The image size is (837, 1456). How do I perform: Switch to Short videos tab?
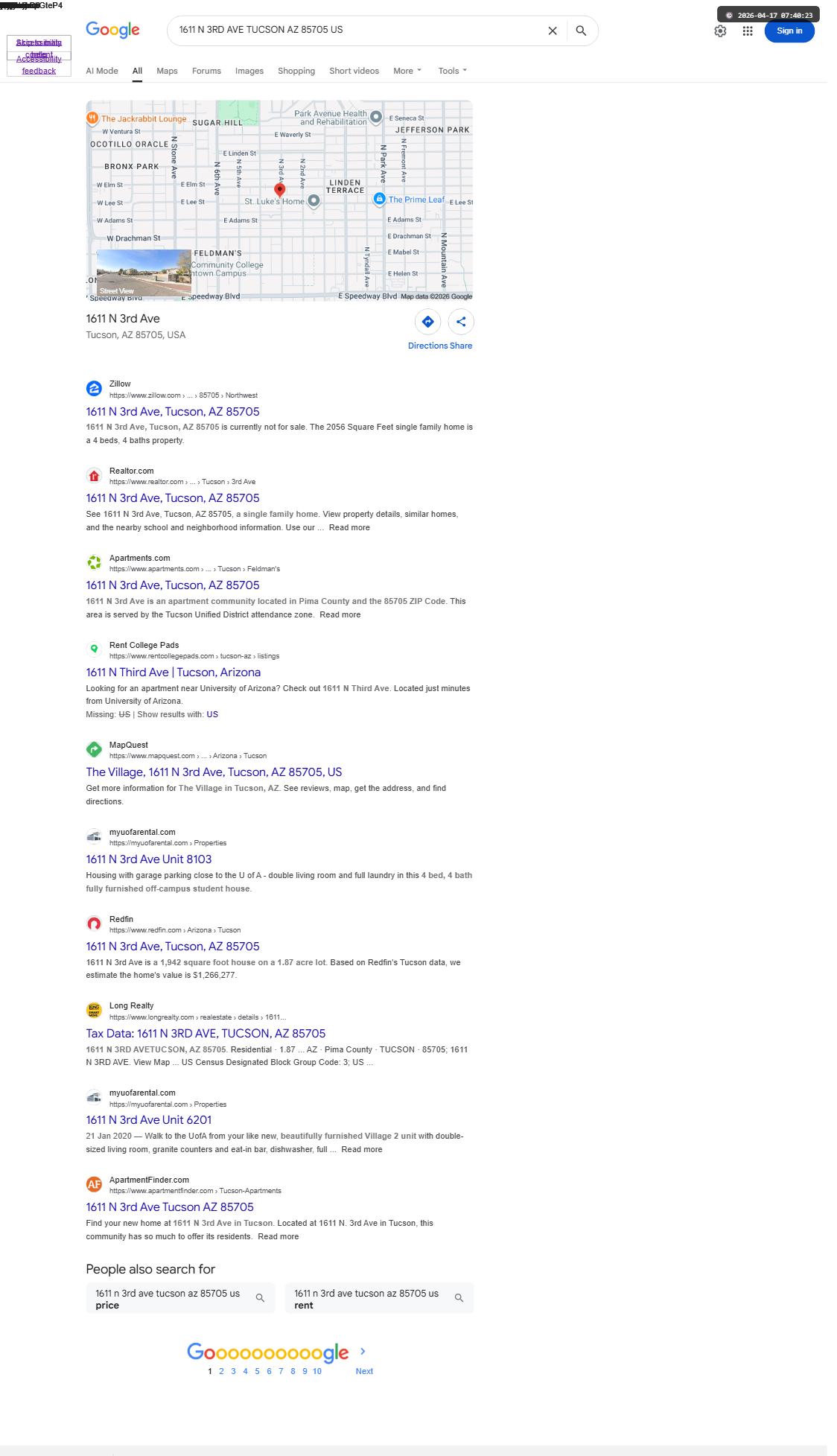354,71
